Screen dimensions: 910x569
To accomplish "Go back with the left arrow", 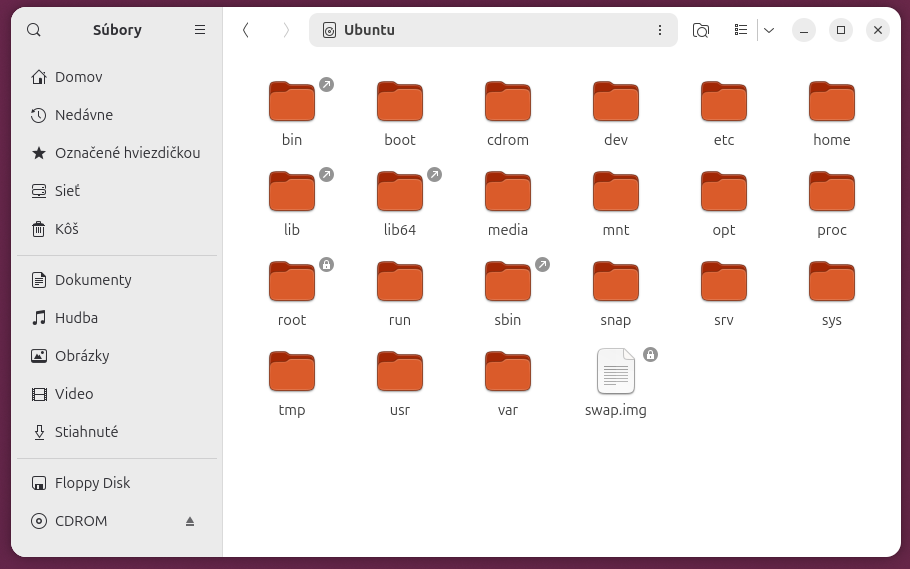I will [x=245, y=30].
